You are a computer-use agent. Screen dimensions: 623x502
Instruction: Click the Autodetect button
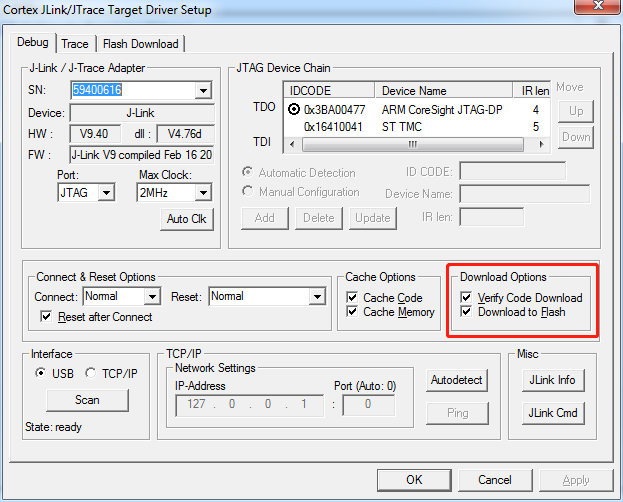457,380
